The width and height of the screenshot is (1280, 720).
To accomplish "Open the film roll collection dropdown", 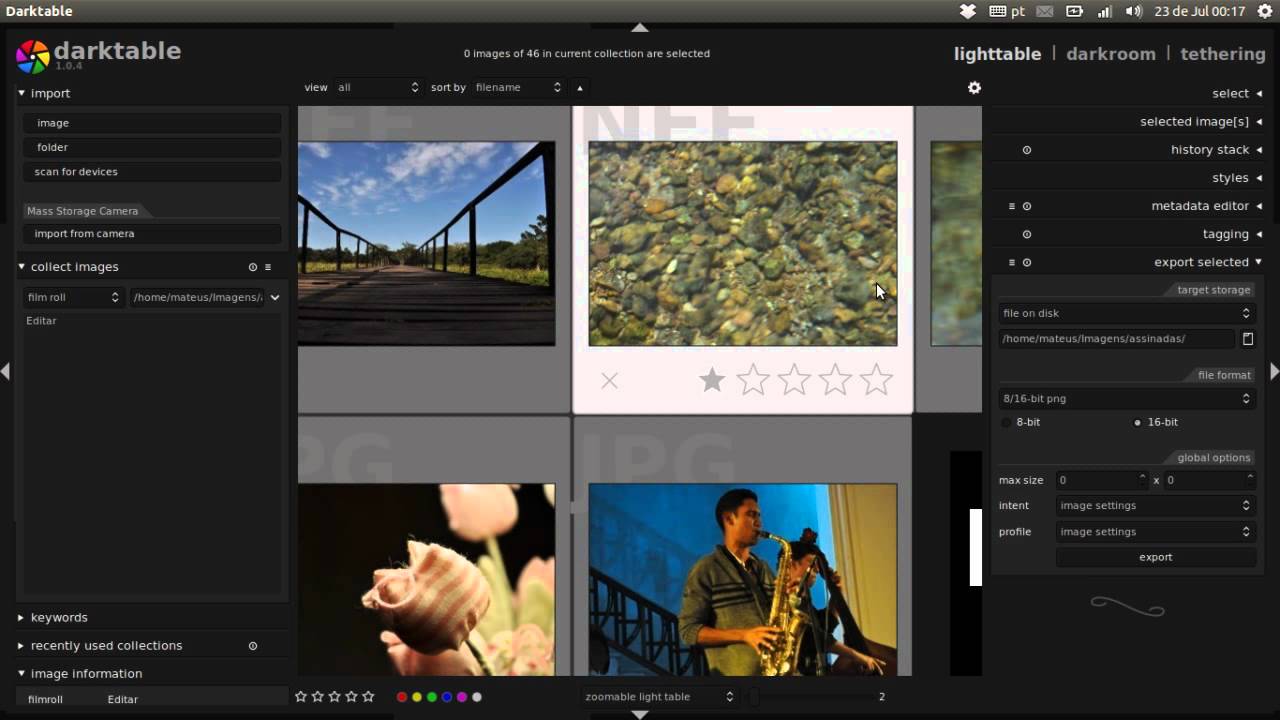I will pos(73,297).
